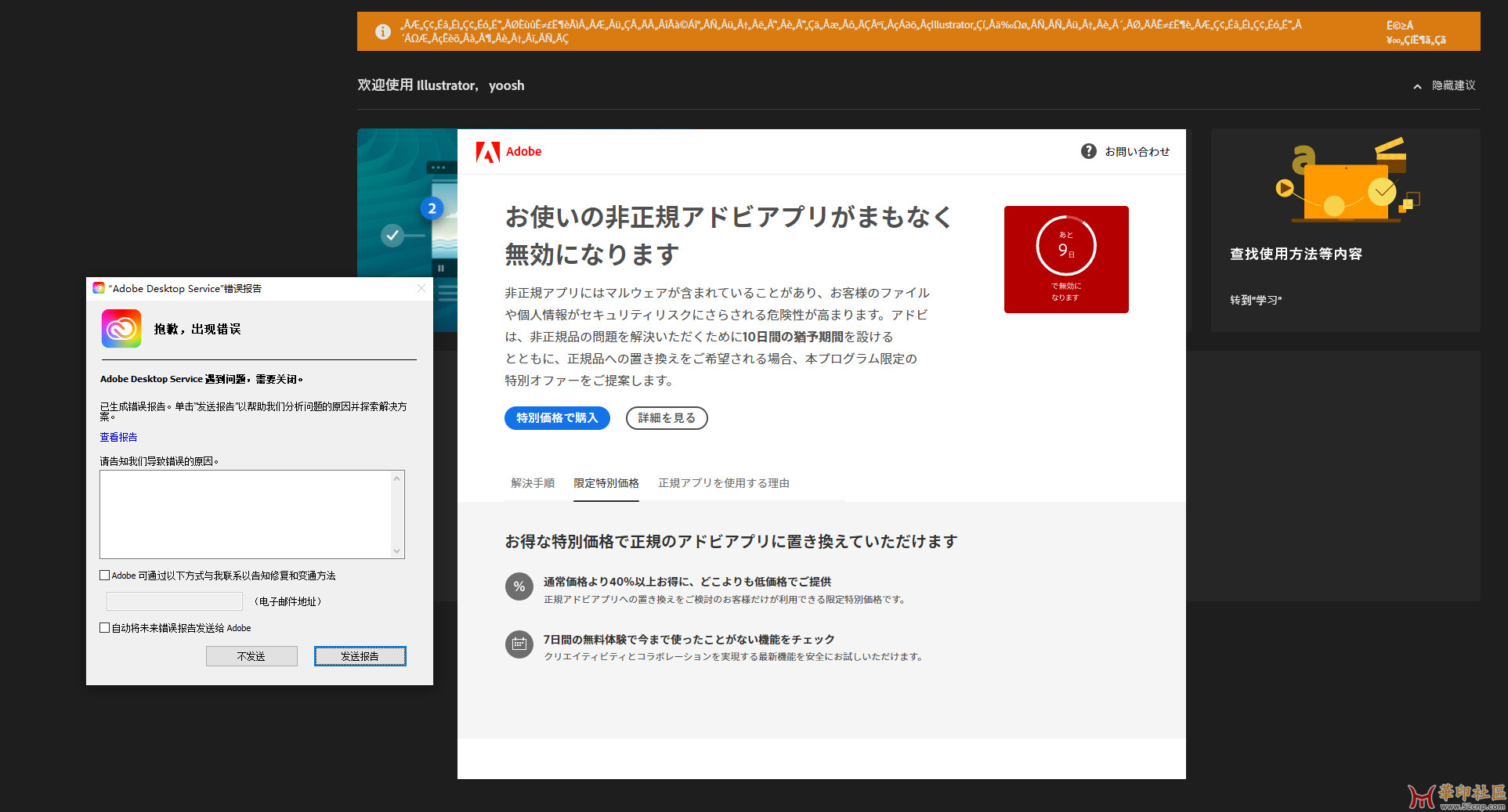Click the 特別価格で購入 button

[557, 418]
